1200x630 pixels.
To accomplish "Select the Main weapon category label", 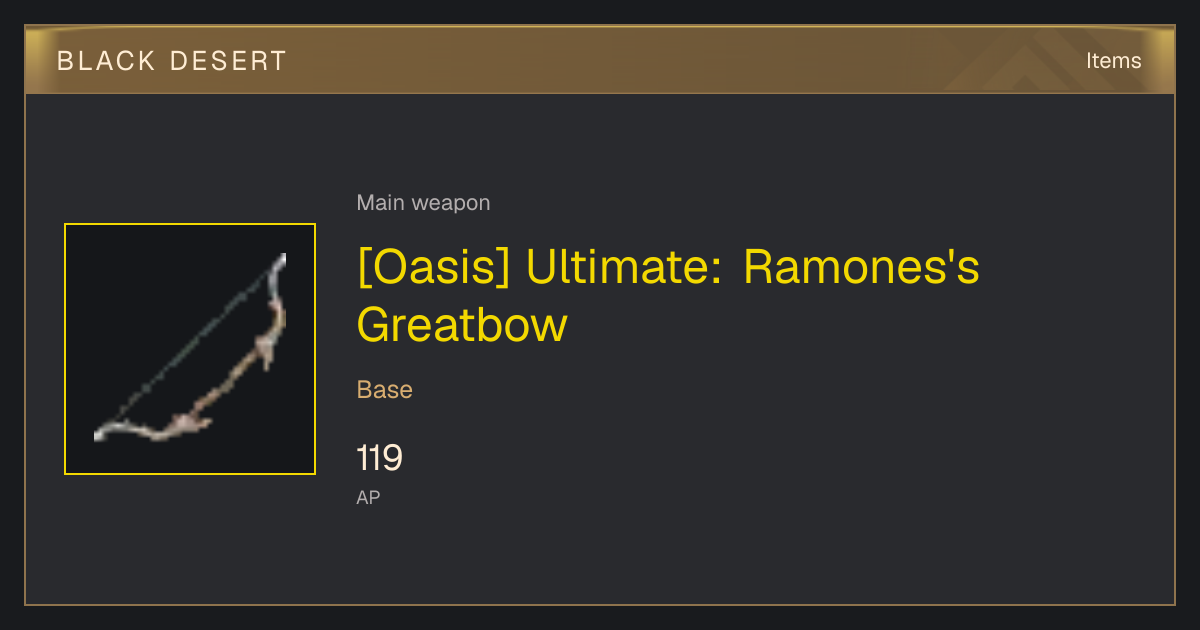I will [x=423, y=203].
